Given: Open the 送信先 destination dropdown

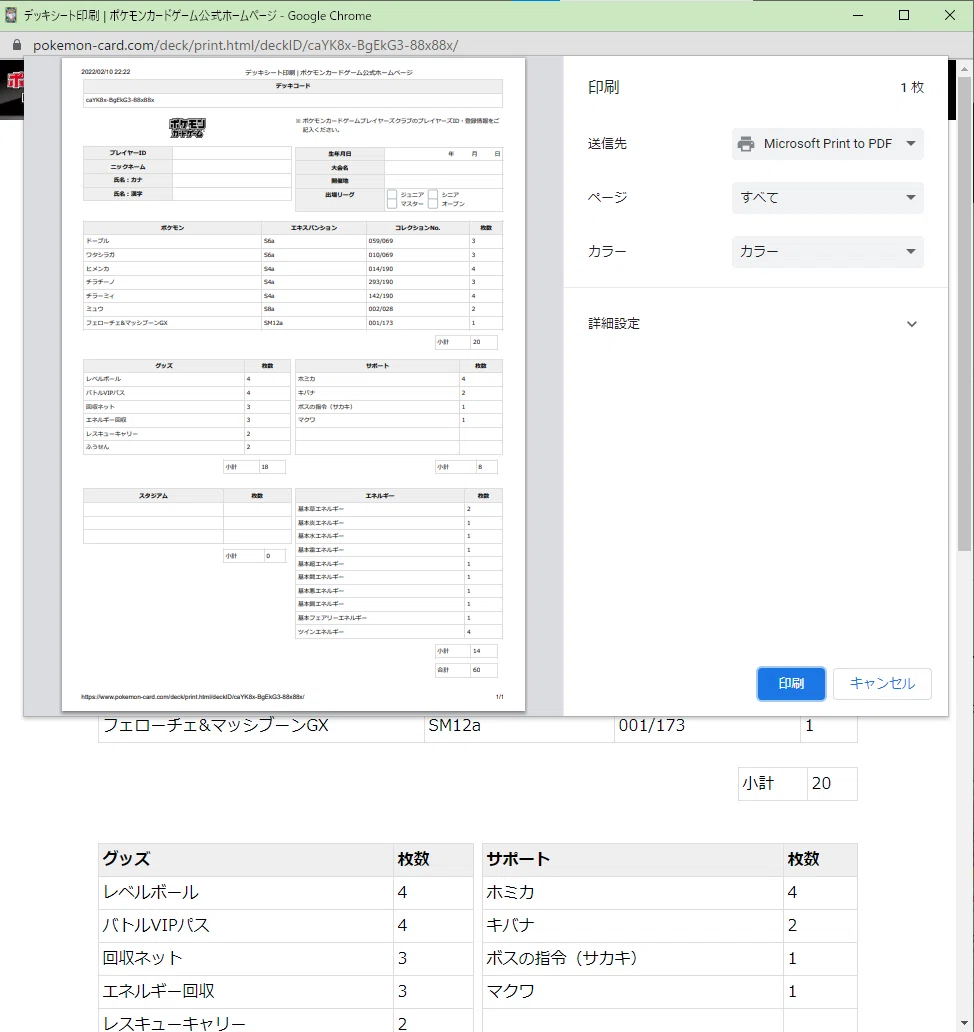Looking at the screenshot, I should coord(827,143).
